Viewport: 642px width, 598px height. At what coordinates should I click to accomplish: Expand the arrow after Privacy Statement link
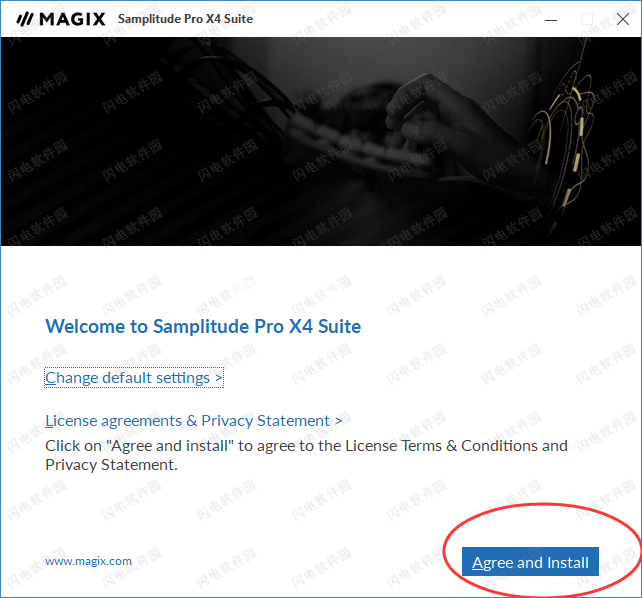pyautogui.click(x=339, y=421)
